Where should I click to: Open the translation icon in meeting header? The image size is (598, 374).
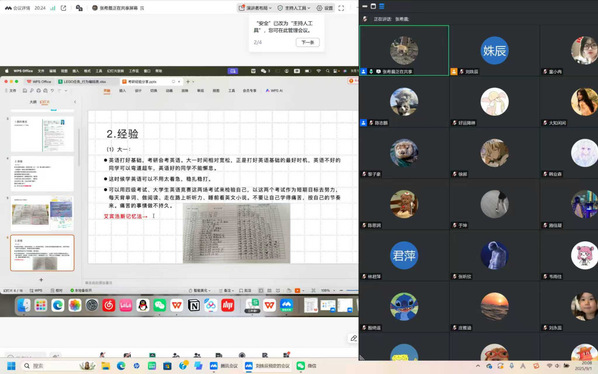[79, 8]
